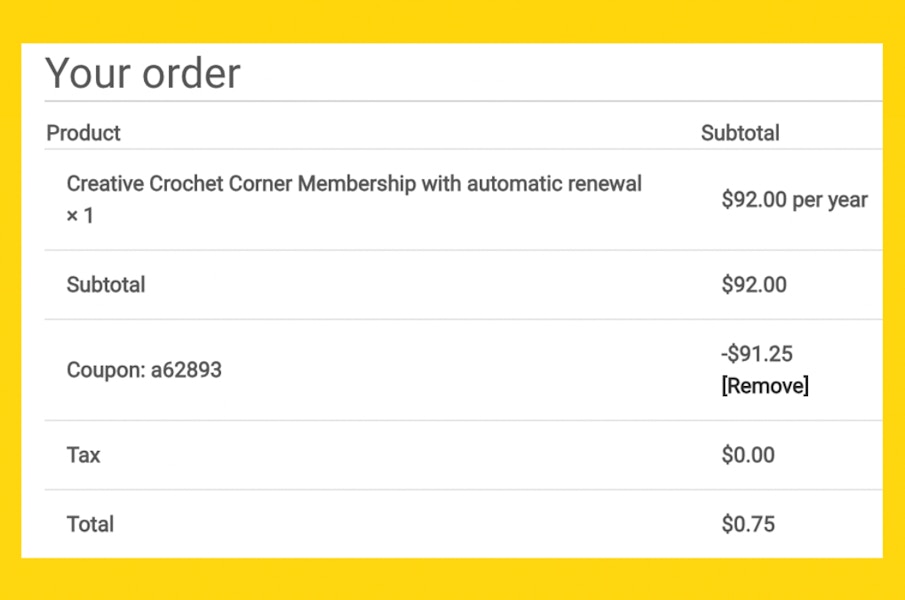Select the $0.75 total amount

click(748, 524)
